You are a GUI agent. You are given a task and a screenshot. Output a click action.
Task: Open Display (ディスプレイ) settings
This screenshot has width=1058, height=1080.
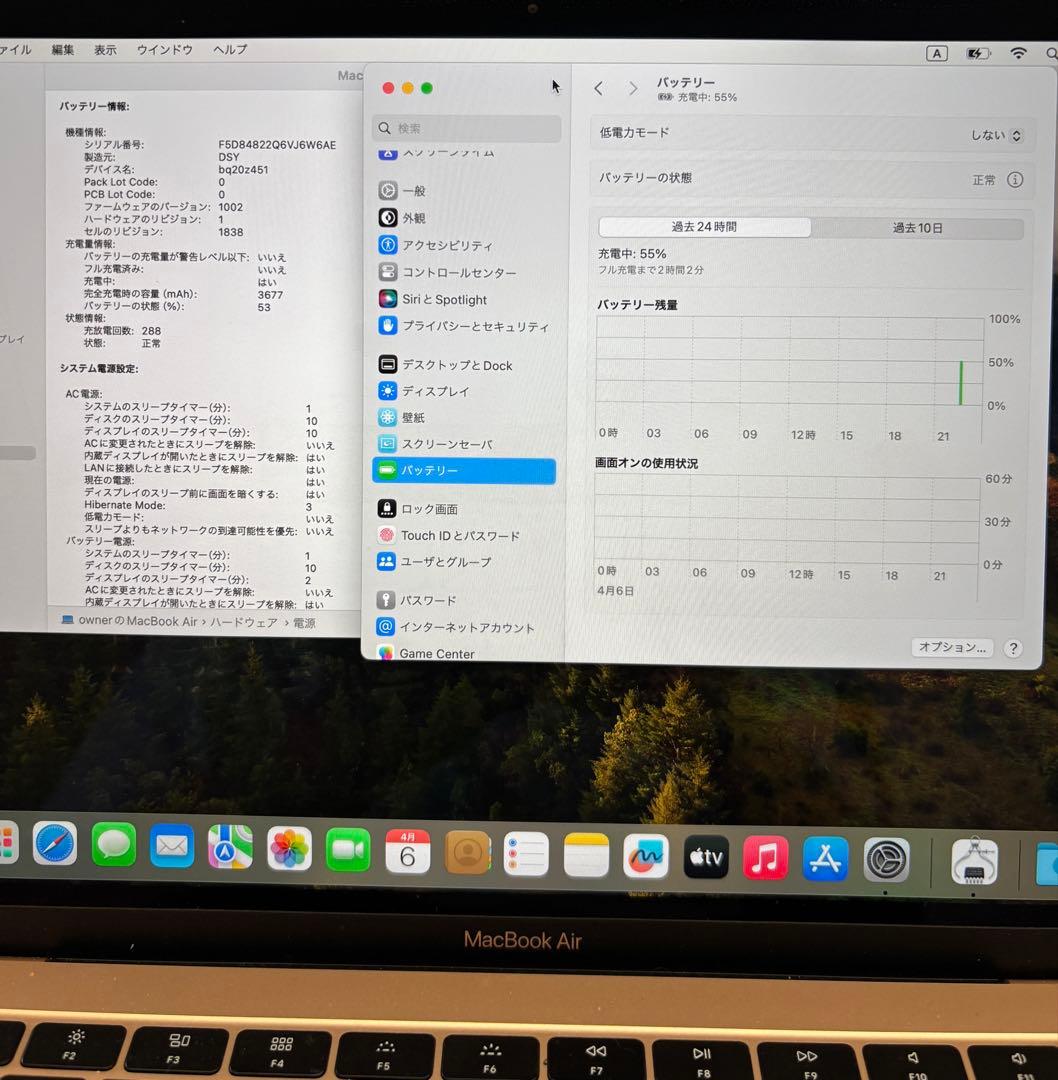pyautogui.click(x=424, y=391)
